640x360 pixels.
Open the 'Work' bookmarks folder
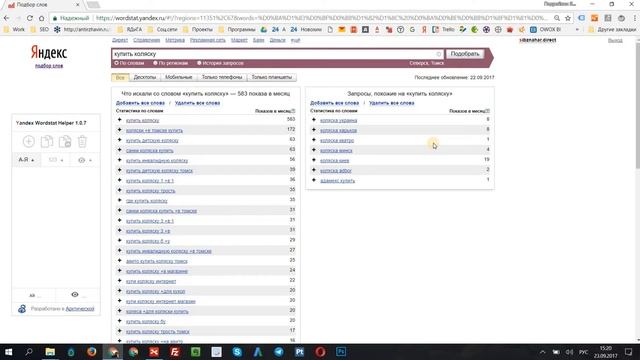pyautogui.click(x=14, y=29)
